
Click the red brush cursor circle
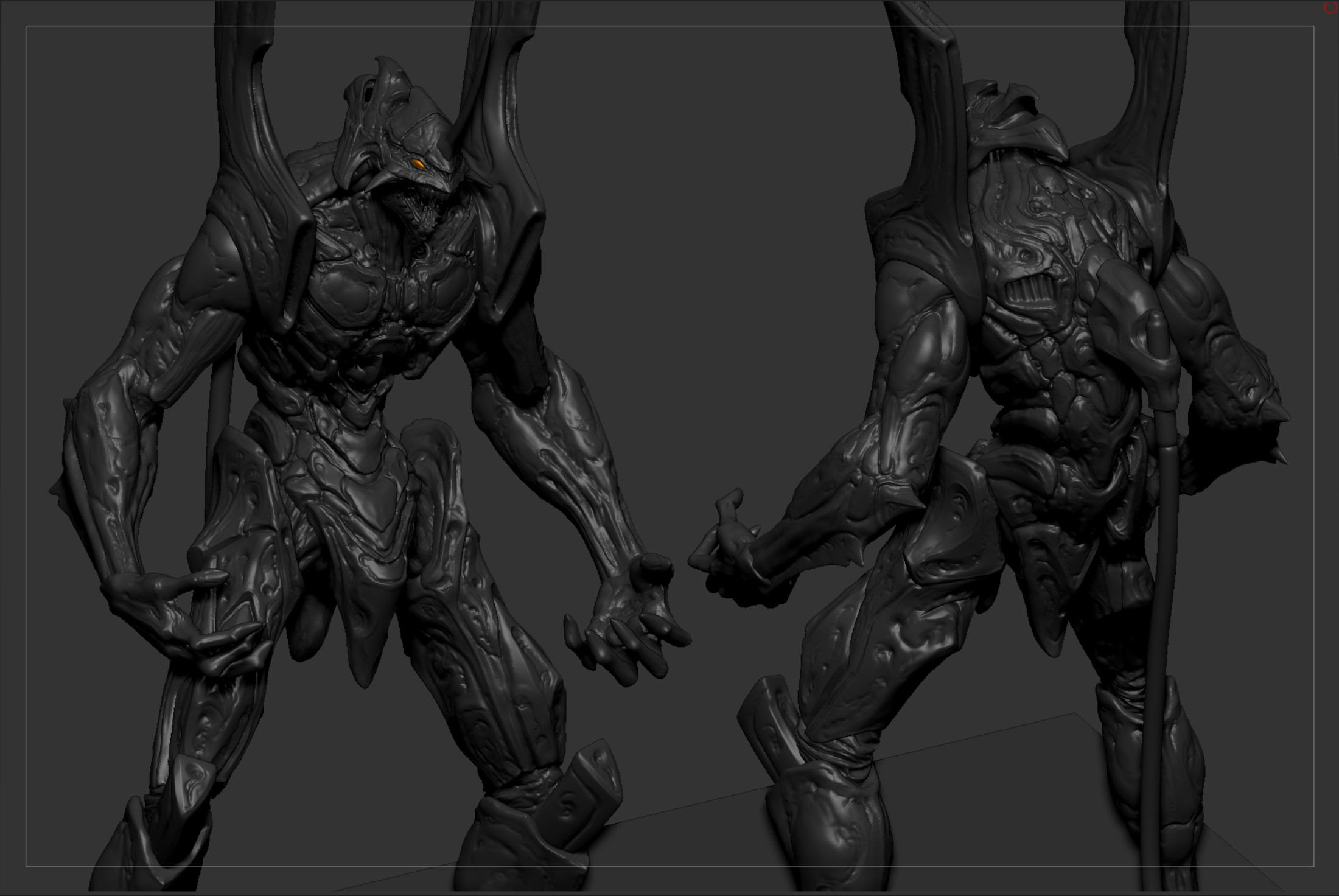(1330, 7)
